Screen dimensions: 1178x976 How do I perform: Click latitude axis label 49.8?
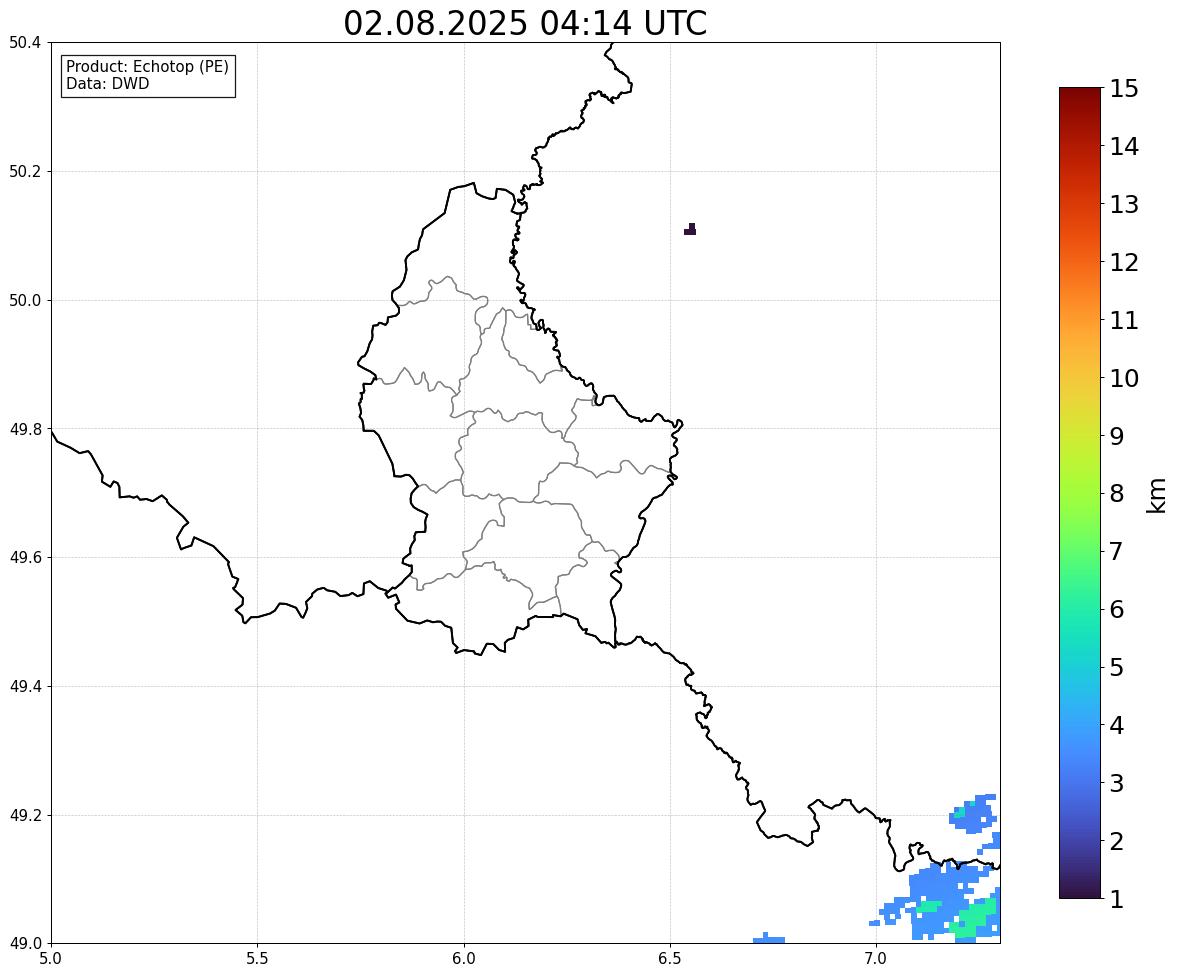coord(25,429)
